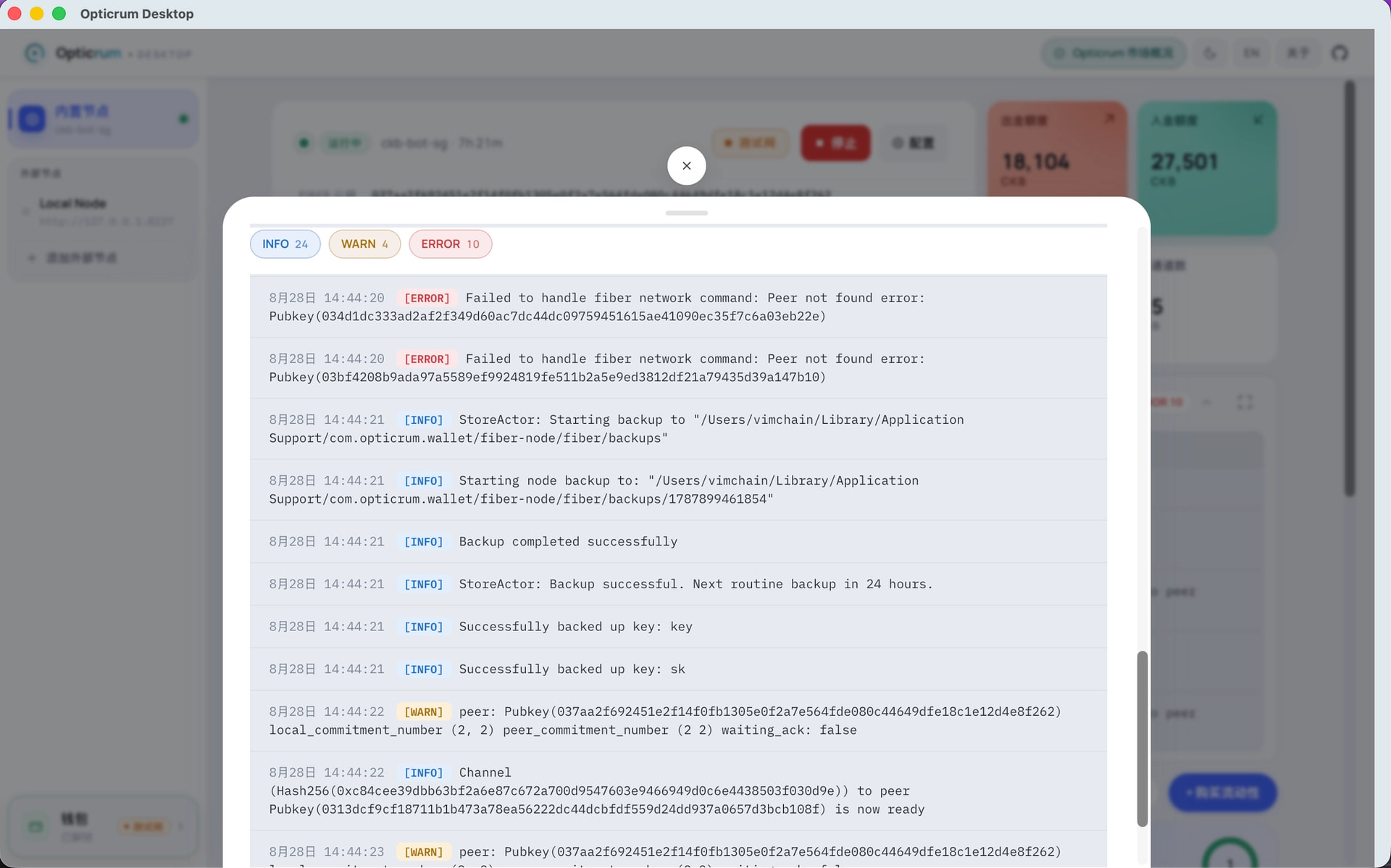The image size is (1391, 868).
Task: Select the built-in node in the sidebar
Action: [x=103, y=119]
